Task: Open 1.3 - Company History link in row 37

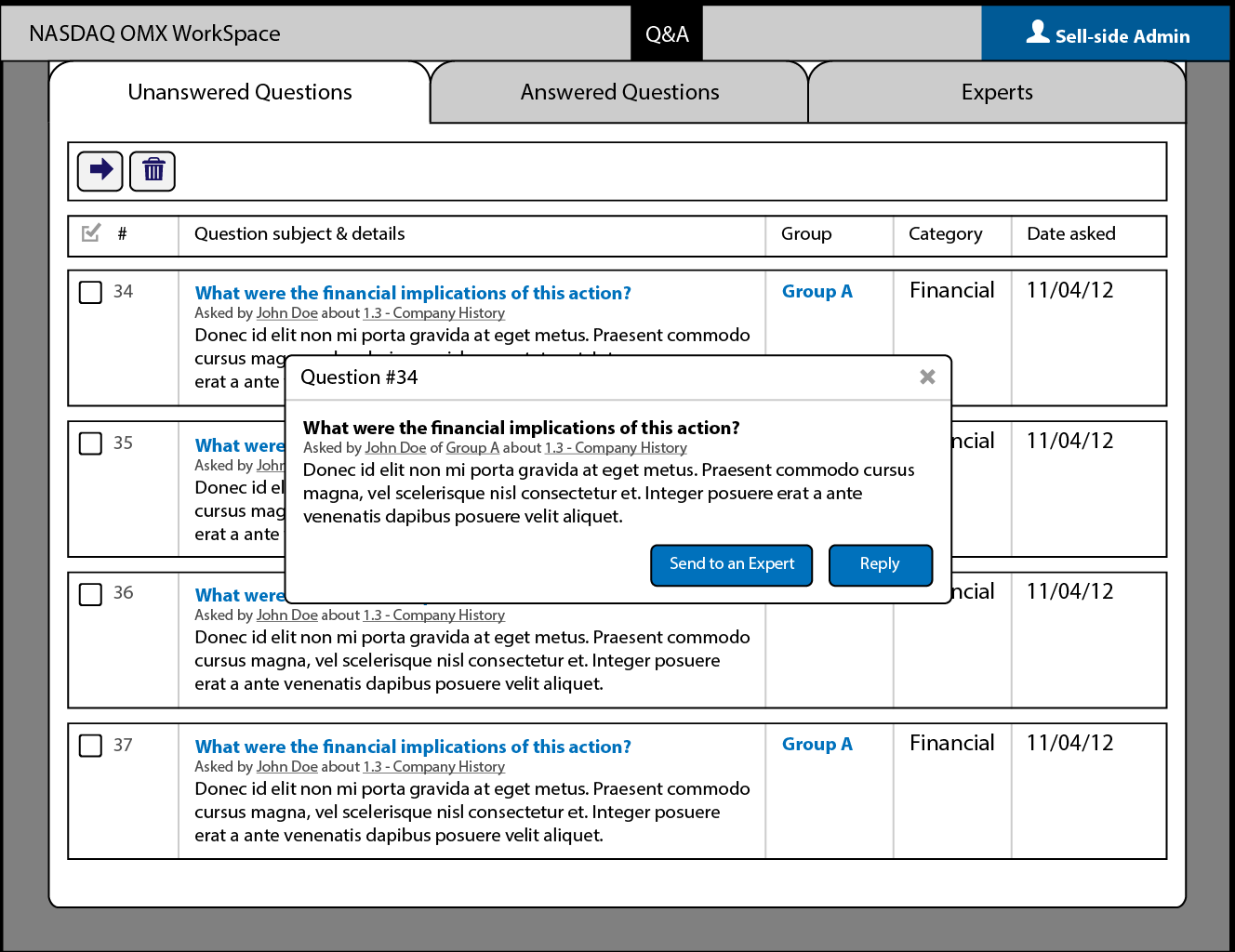Action: pos(434,766)
